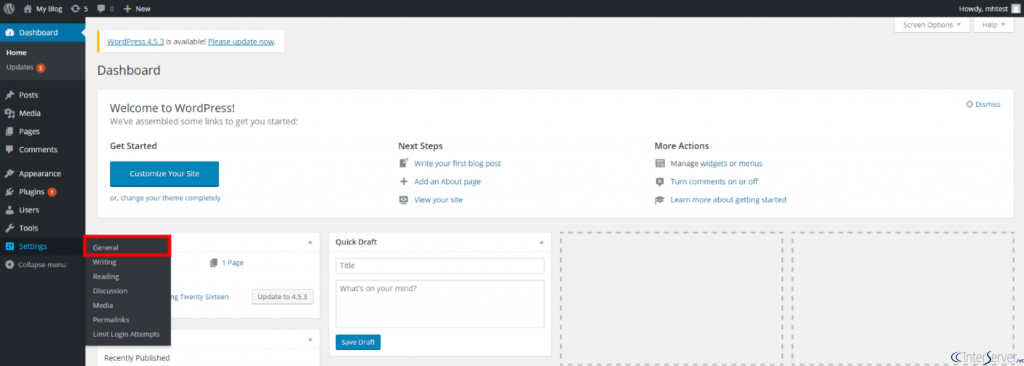This screenshot has width=1024, height=366.
Task: Click the Media library icon in sidebar
Action: [x=10, y=113]
